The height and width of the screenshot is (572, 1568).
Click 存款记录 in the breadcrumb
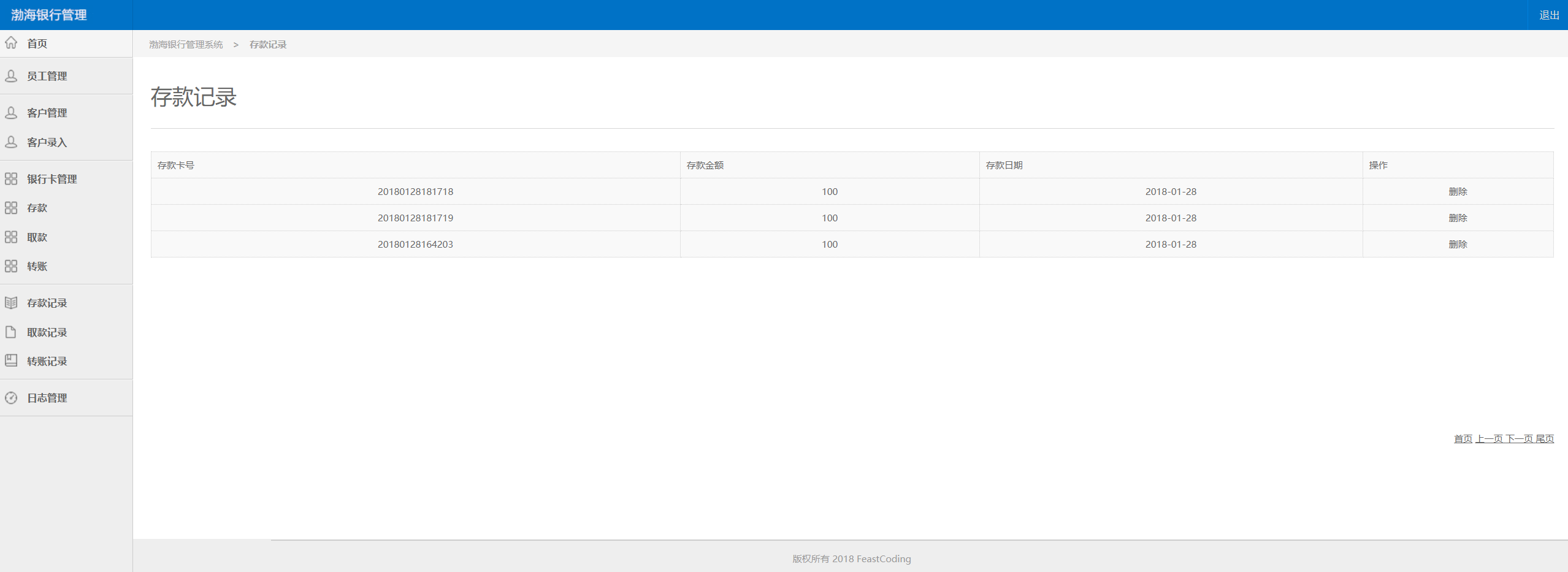click(x=268, y=45)
